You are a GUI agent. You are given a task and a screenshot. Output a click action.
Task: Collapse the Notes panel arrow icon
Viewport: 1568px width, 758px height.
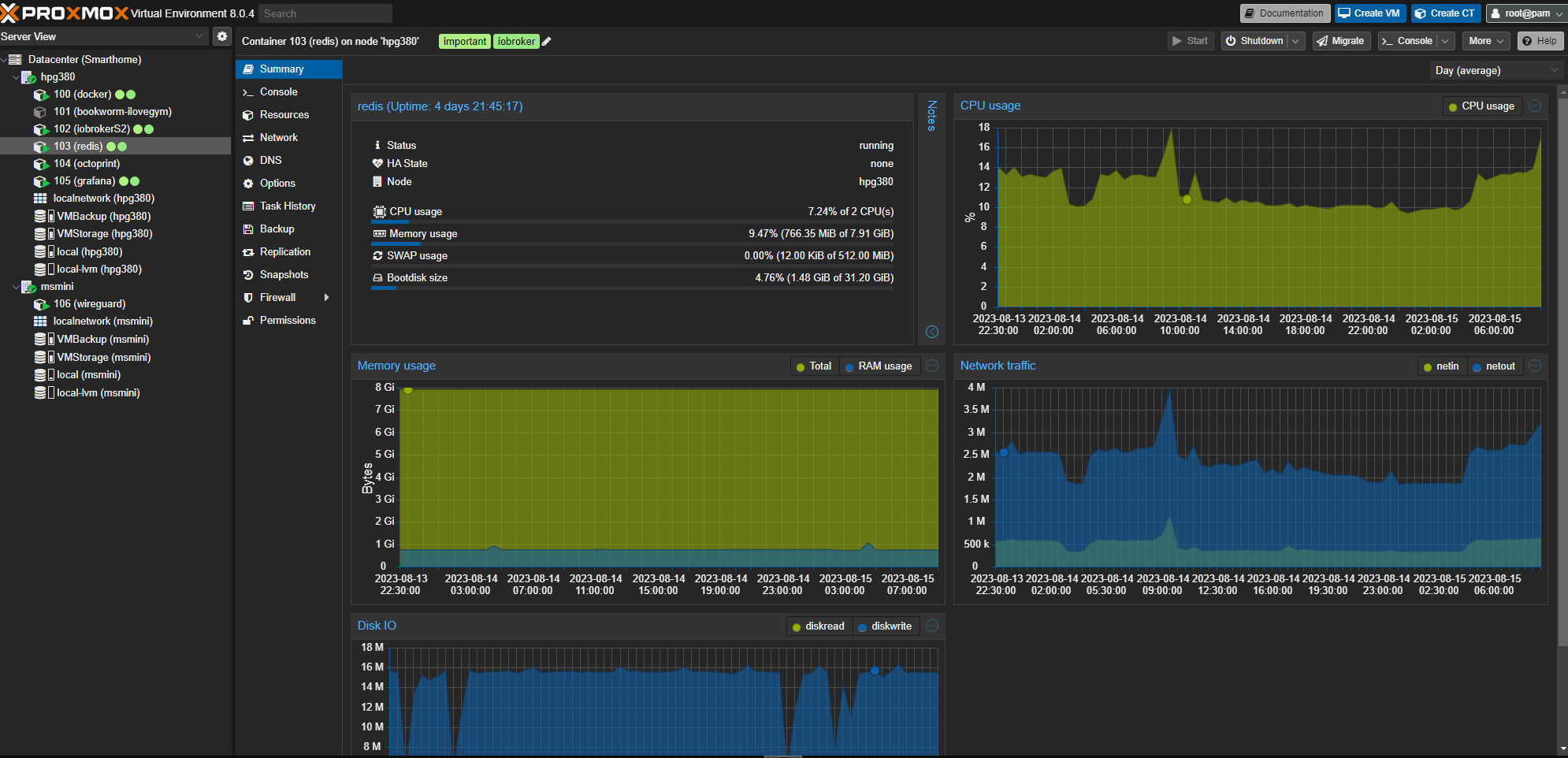pos(932,332)
